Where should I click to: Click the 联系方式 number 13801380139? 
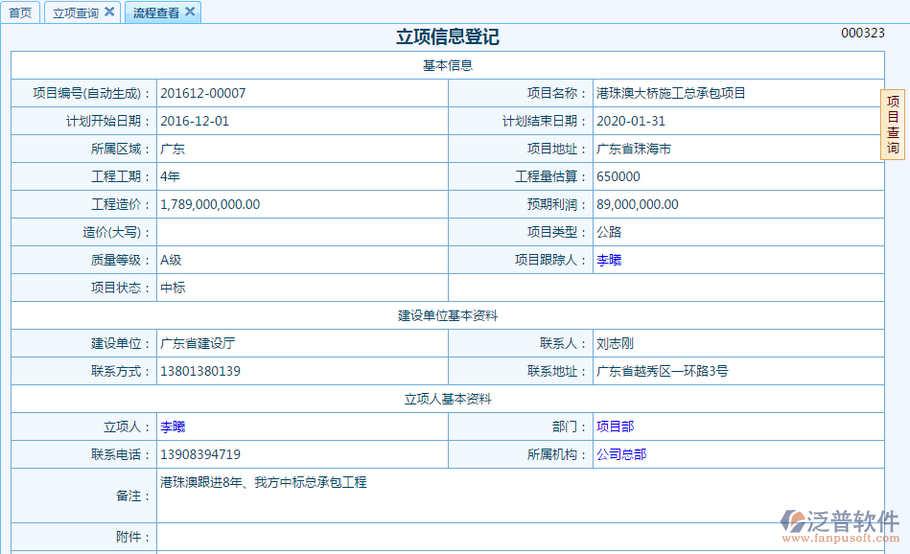pyautogui.click(x=200, y=371)
